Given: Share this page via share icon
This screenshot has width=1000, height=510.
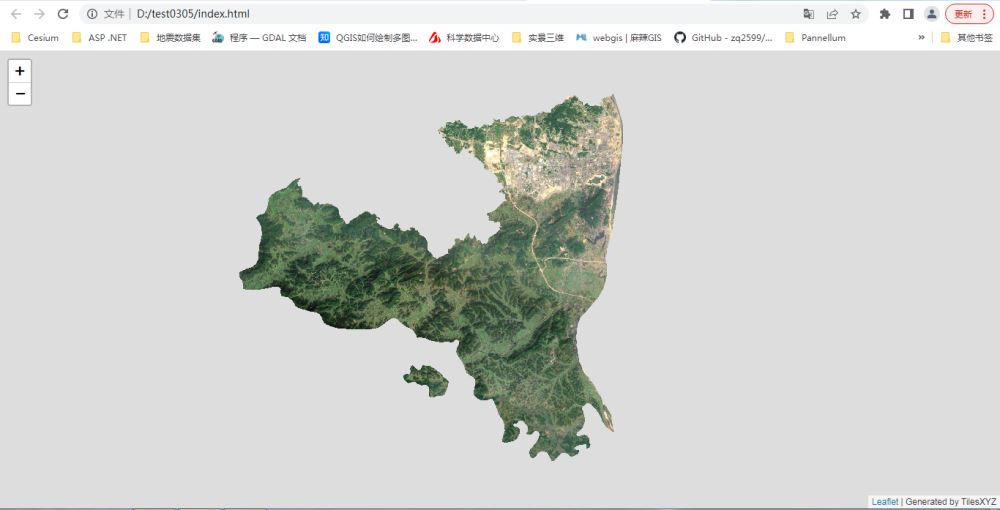Looking at the screenshot, I should click(x=832, y=14).
